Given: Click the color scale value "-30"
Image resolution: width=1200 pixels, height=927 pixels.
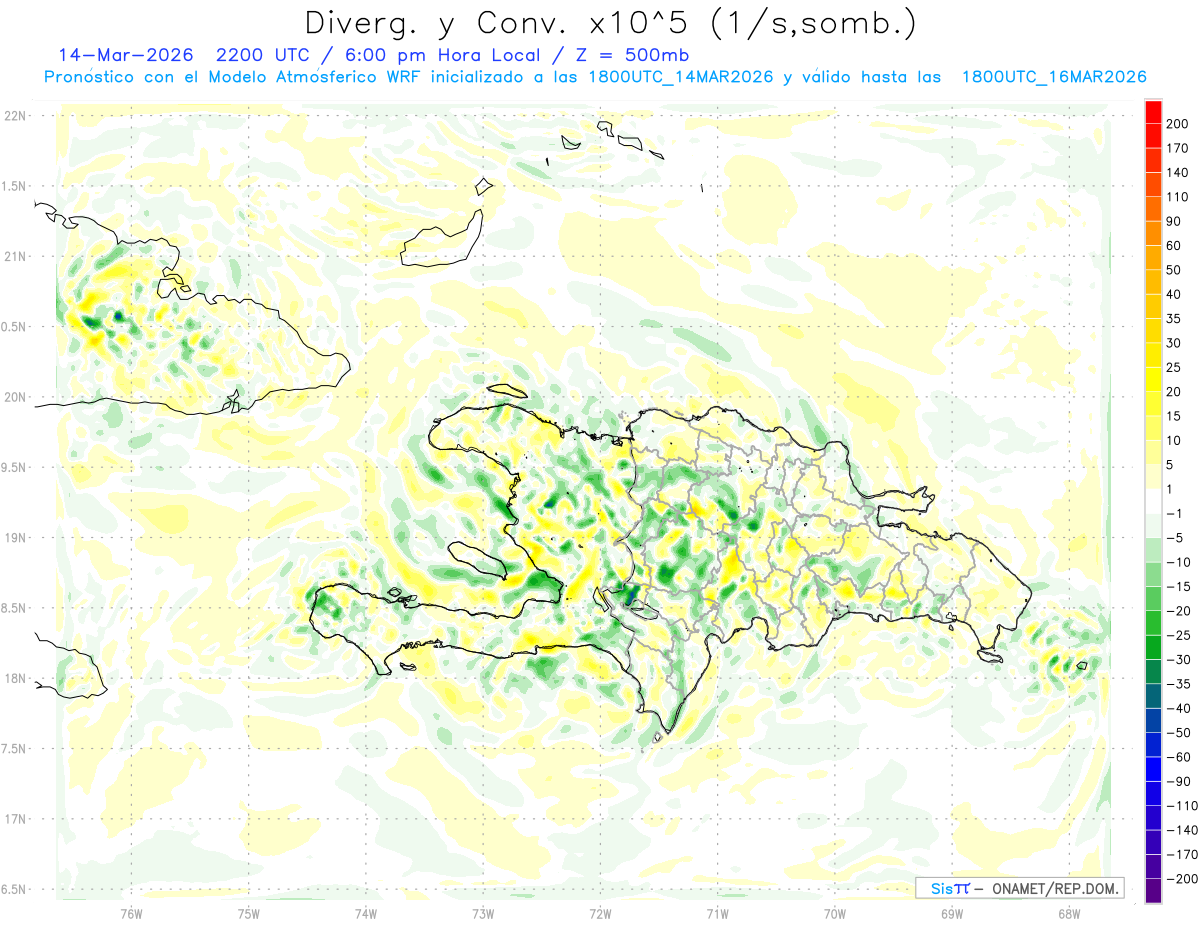Looking at the screenshot, I should point(1180,659).
